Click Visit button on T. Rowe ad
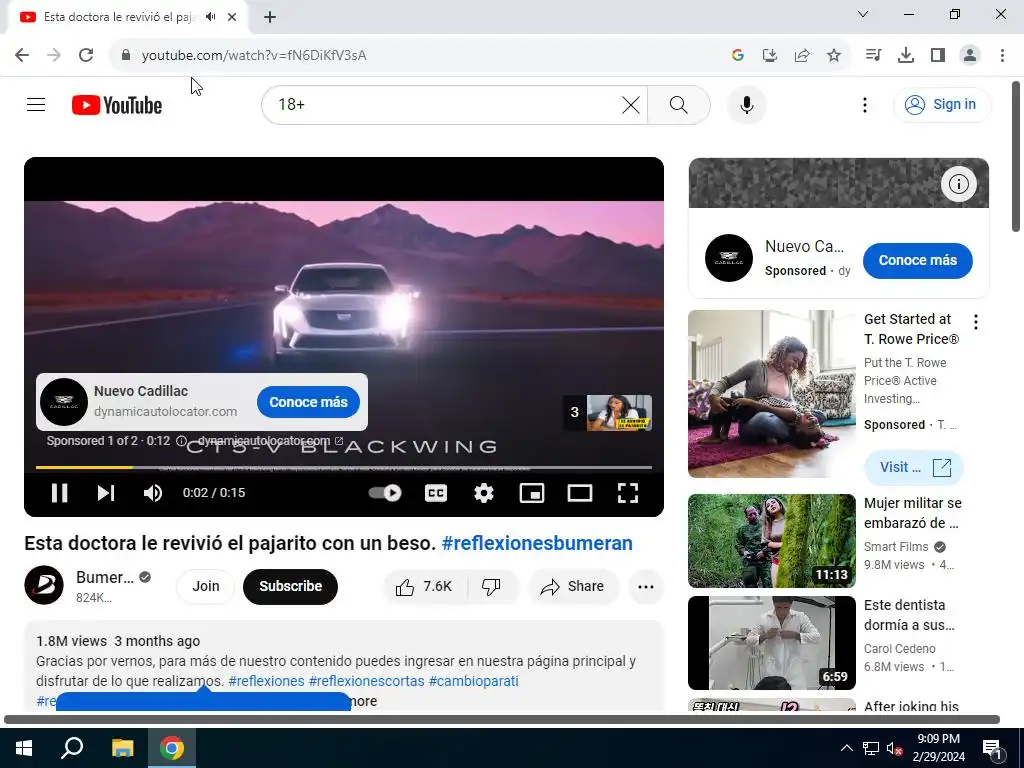The width and height of the screenshot is (1024, 768). pos(914,467)
